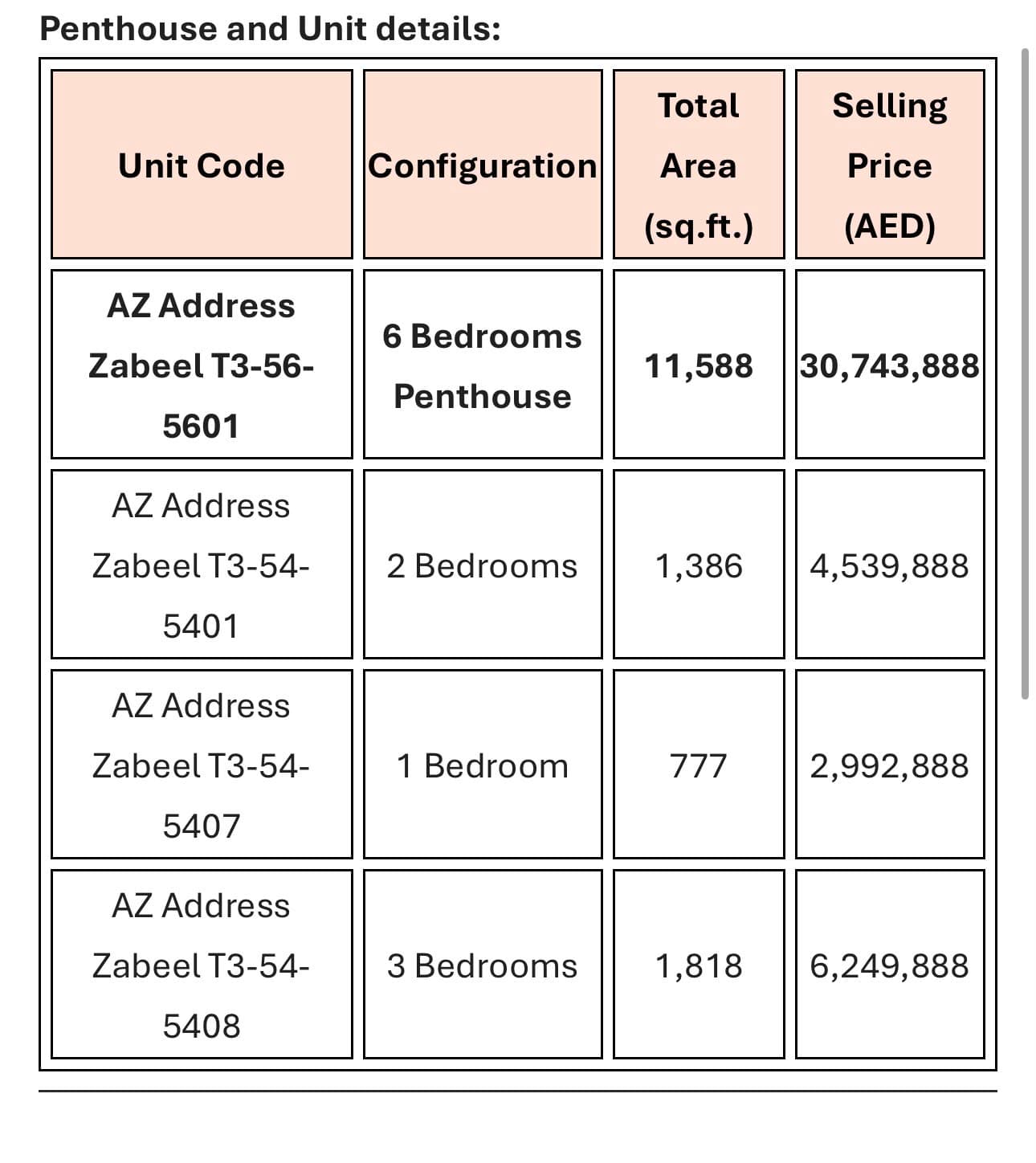Click the 1 Bedroom configuration cell

pyautogui.click(x=483, y=764)
